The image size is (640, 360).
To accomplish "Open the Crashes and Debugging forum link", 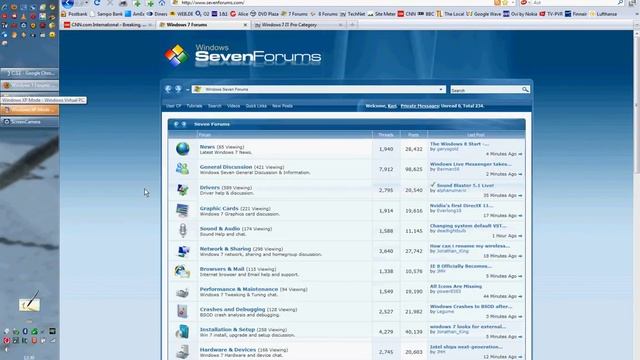I will pos(232,309).
